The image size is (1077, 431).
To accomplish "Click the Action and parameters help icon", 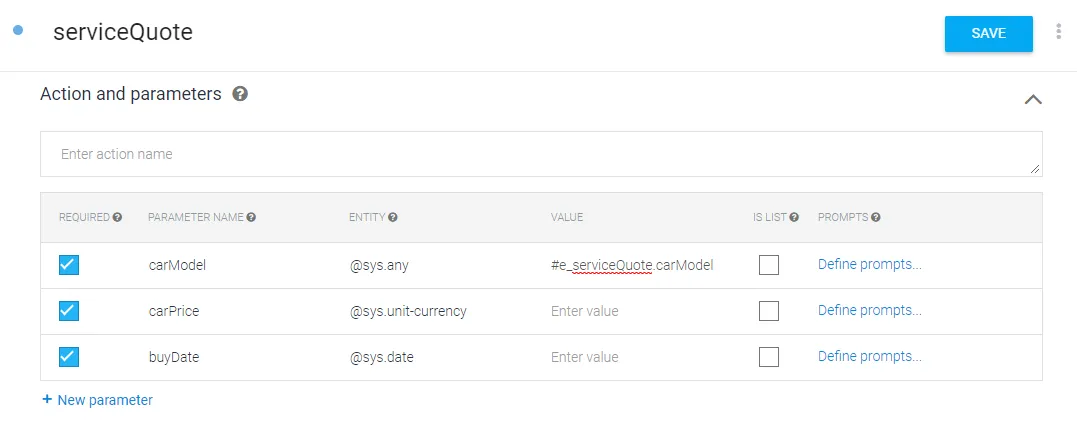I will pyautogui.click(x=240, y=94).
